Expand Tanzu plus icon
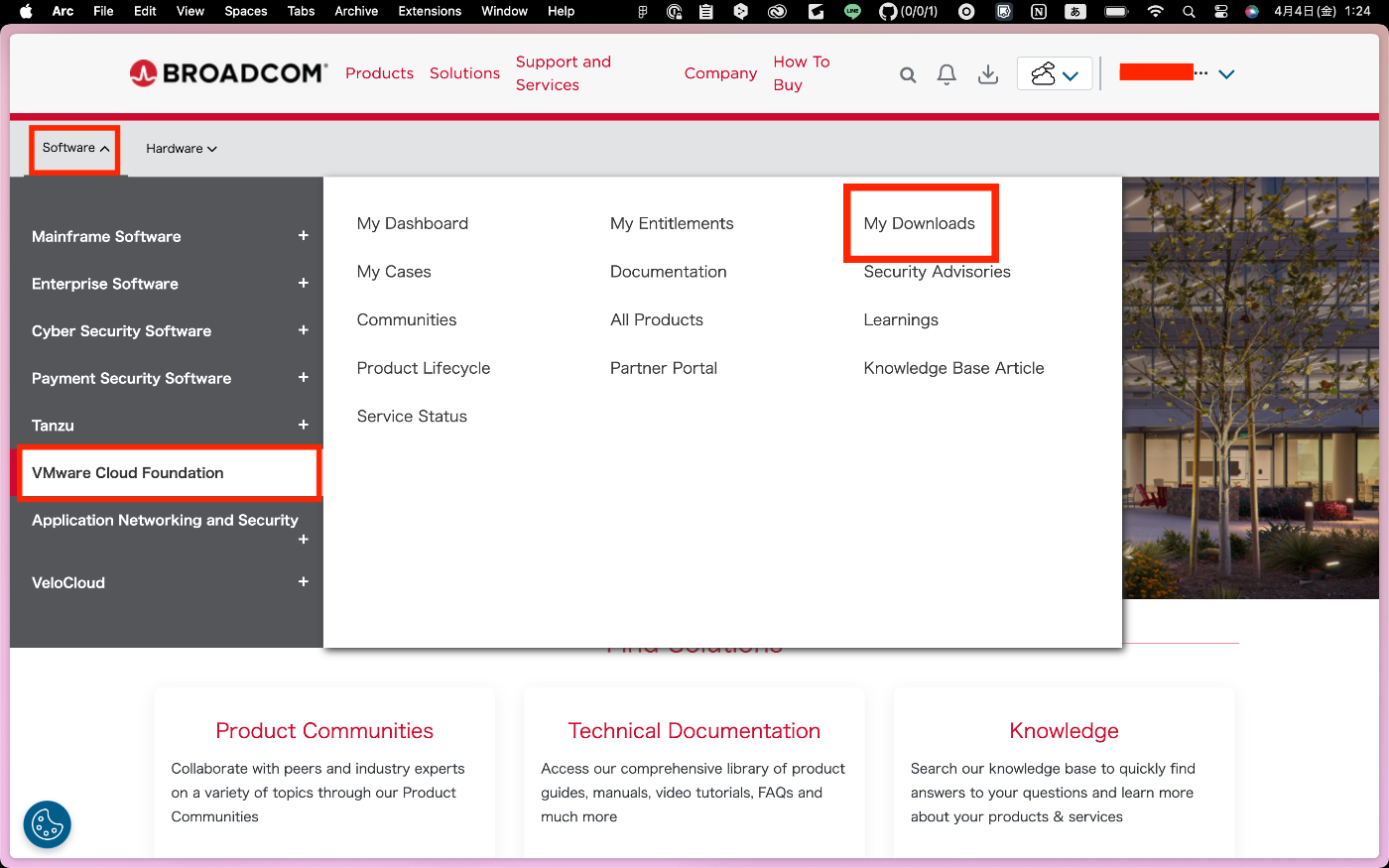 pos(304,425)
